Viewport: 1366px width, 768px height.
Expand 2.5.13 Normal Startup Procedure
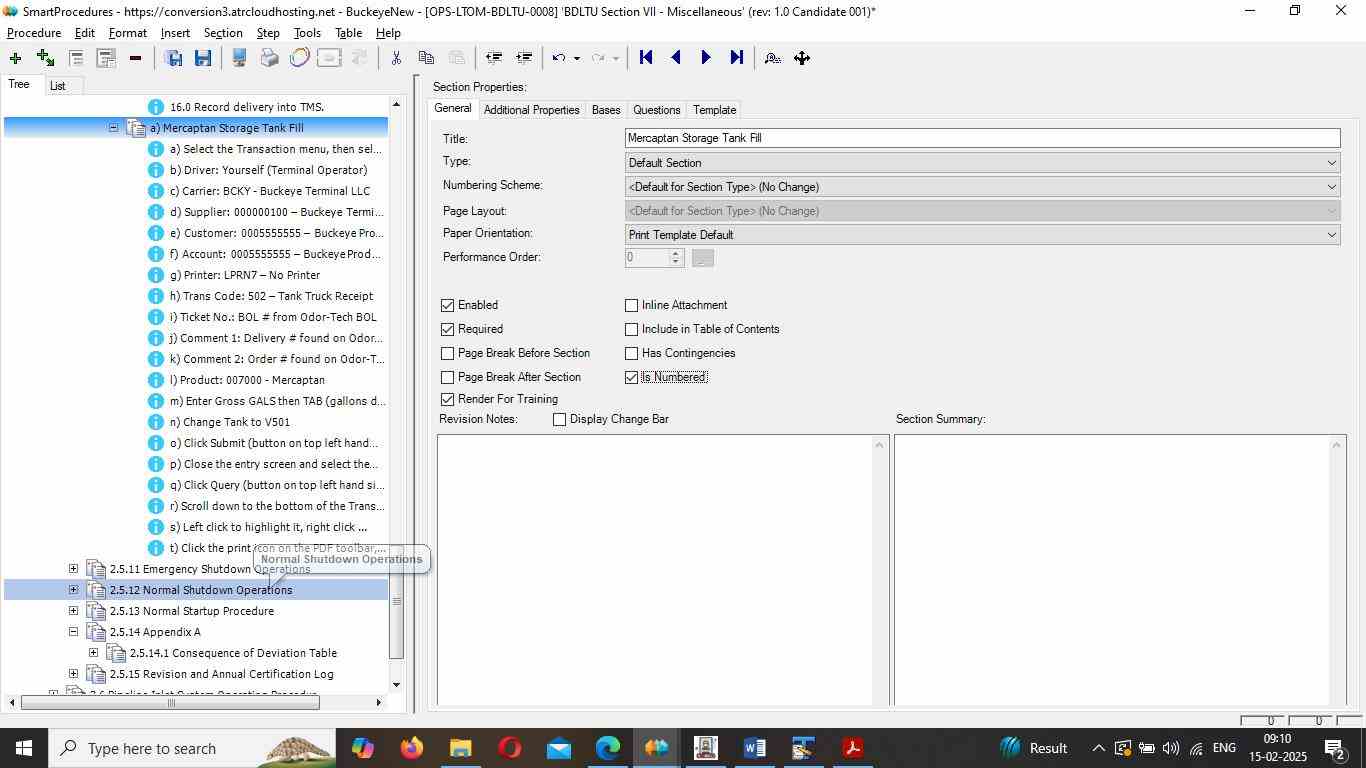(x=73, y=611)
